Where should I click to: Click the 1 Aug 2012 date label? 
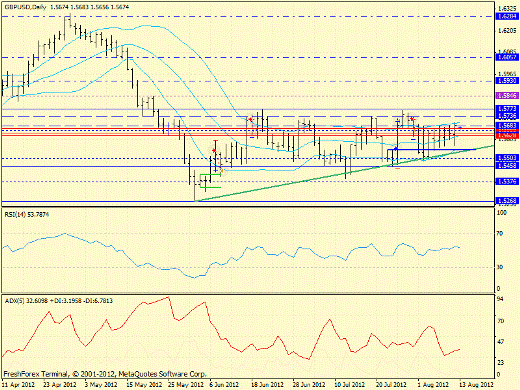(433, 385)
